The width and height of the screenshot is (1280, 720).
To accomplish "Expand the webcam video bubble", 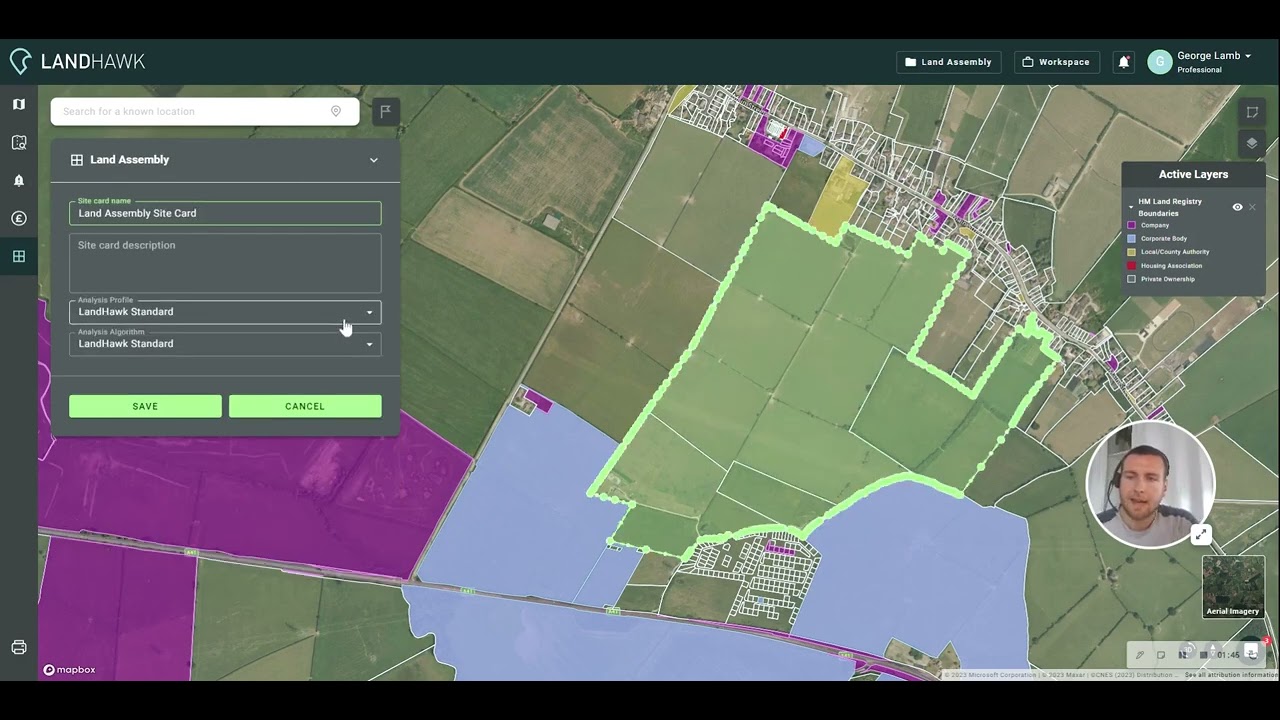I will [1201, 535].
